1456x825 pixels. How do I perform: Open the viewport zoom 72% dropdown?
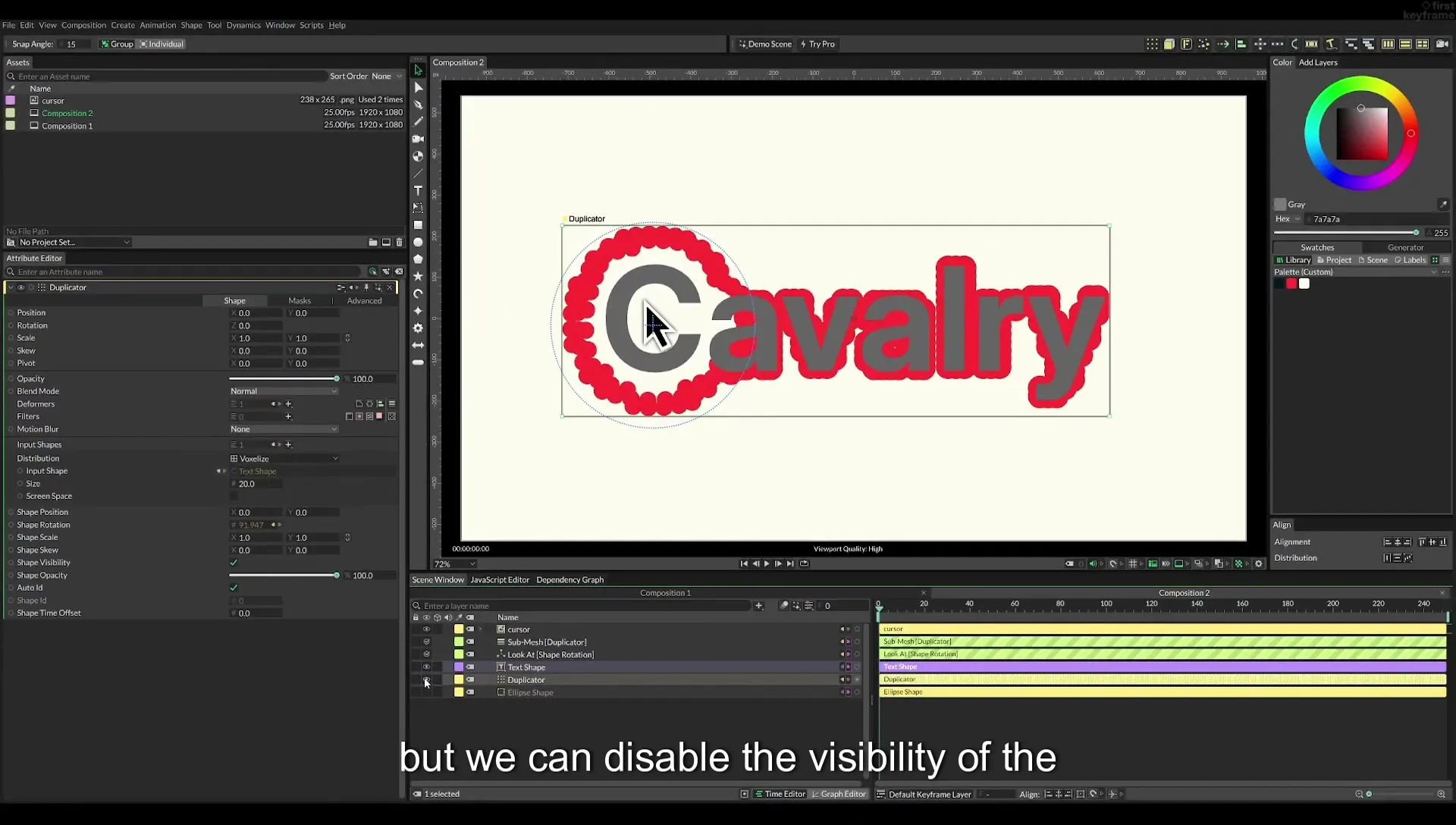pyautogui.click(x=454, y=564)
